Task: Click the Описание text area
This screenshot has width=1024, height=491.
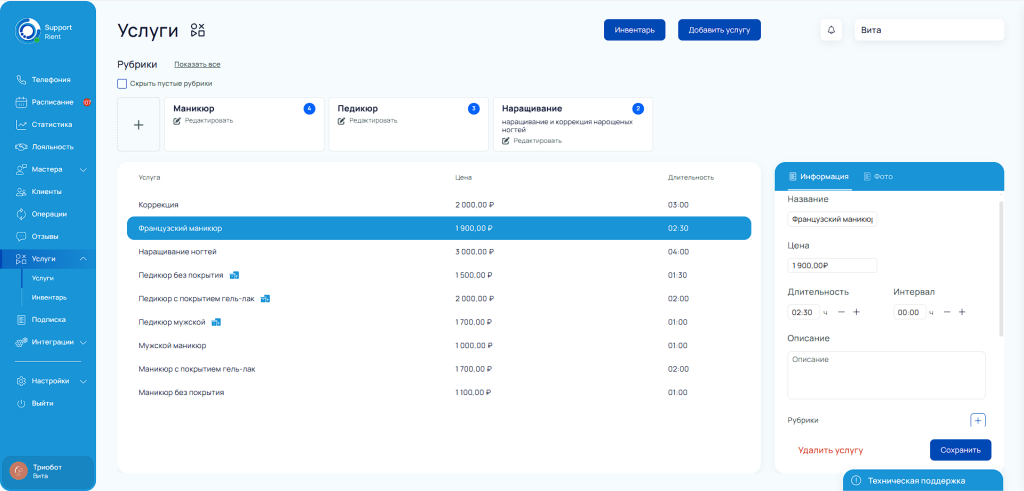Action: point(886,374)
